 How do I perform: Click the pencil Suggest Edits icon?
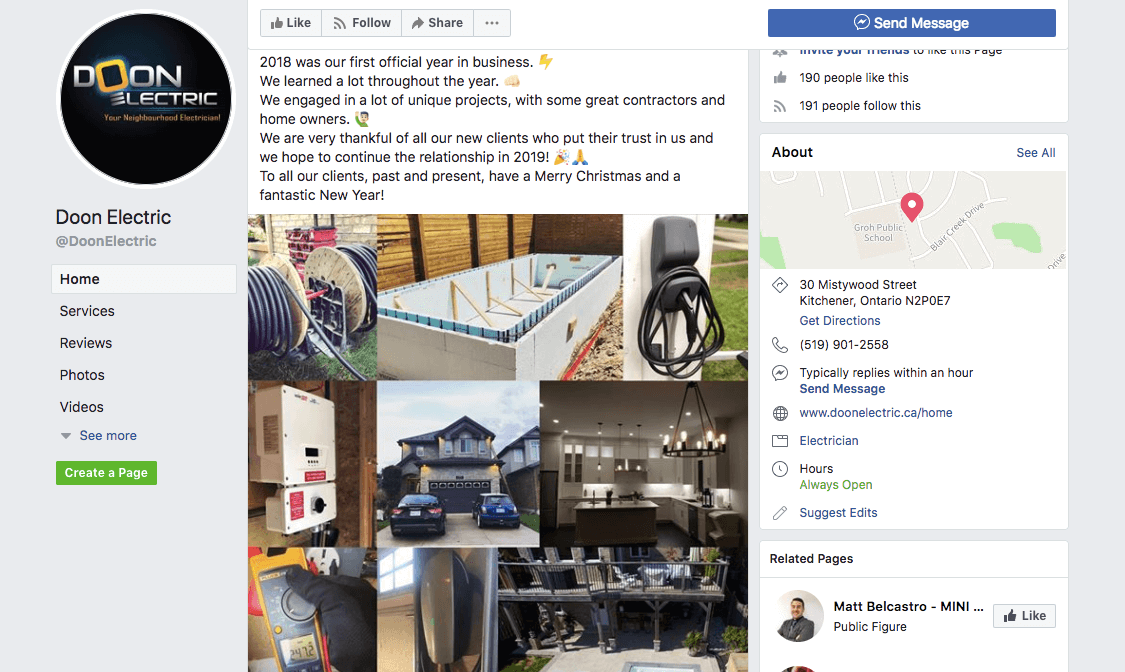point(780,513)
